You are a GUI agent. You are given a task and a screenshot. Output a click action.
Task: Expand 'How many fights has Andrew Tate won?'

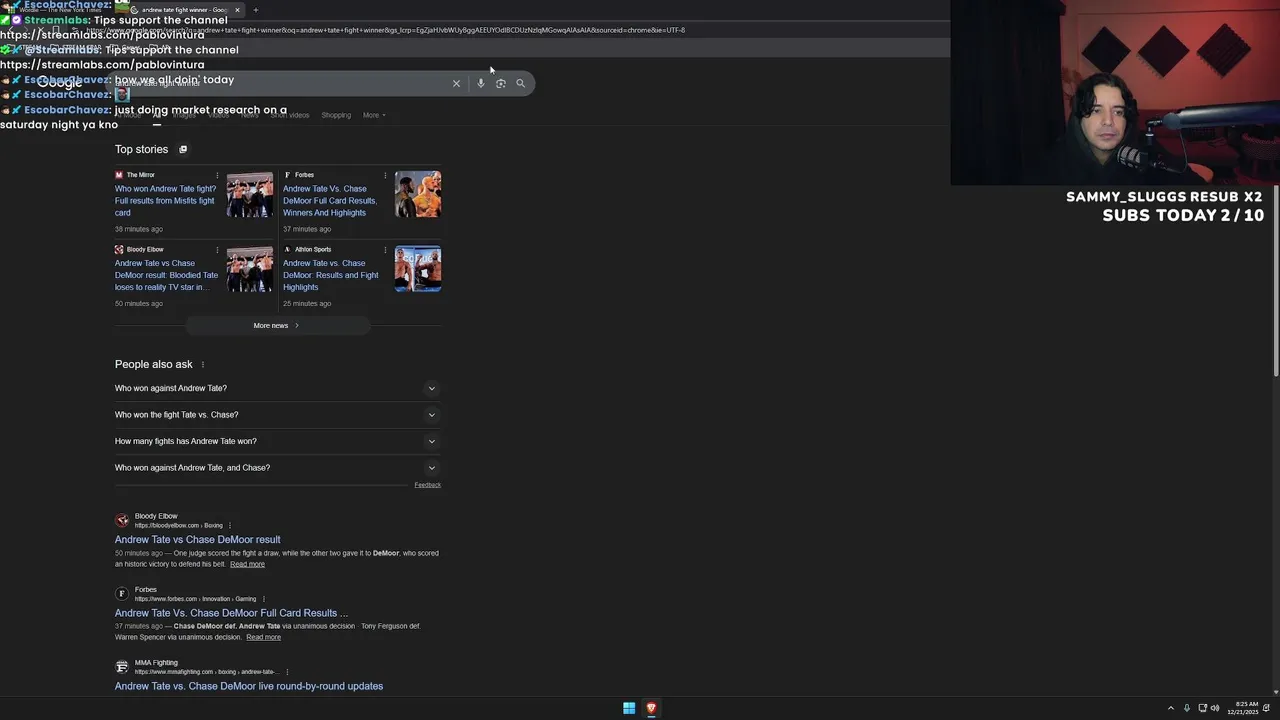coord(278,441)
